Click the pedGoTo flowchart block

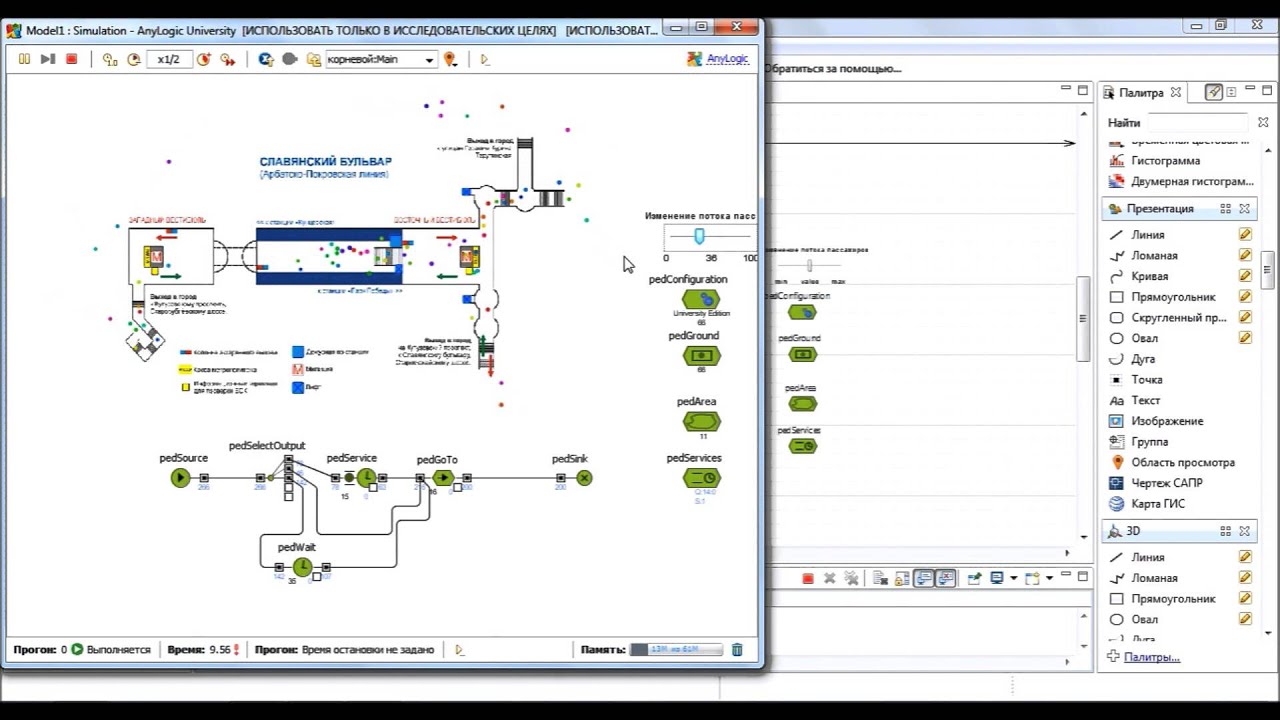(x=443, y=478)
